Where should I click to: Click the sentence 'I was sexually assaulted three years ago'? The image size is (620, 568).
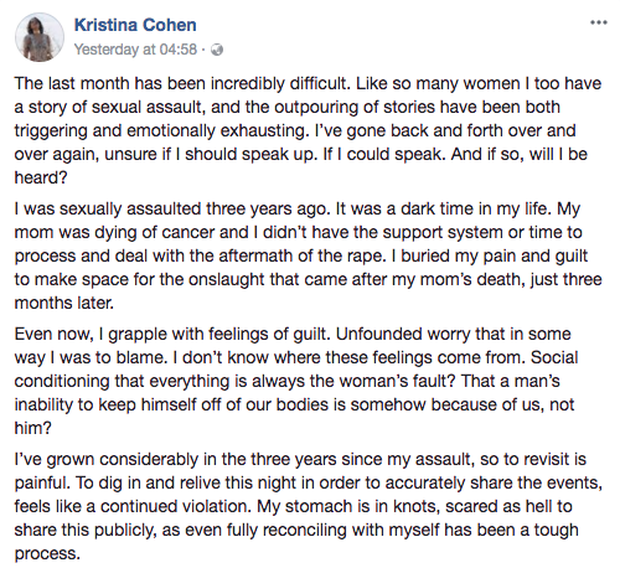click(172, 209)
